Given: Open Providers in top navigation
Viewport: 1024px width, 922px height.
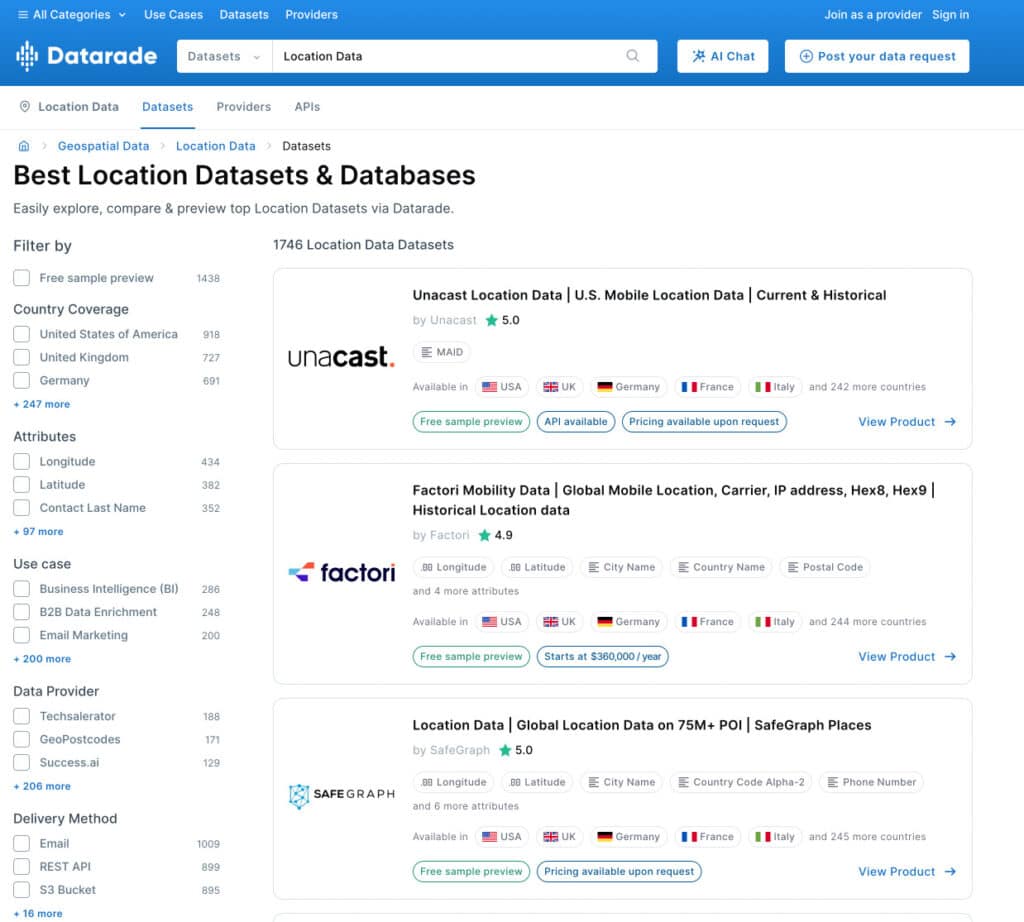Looking at the screenshot, I should click(x=312, y=14).
